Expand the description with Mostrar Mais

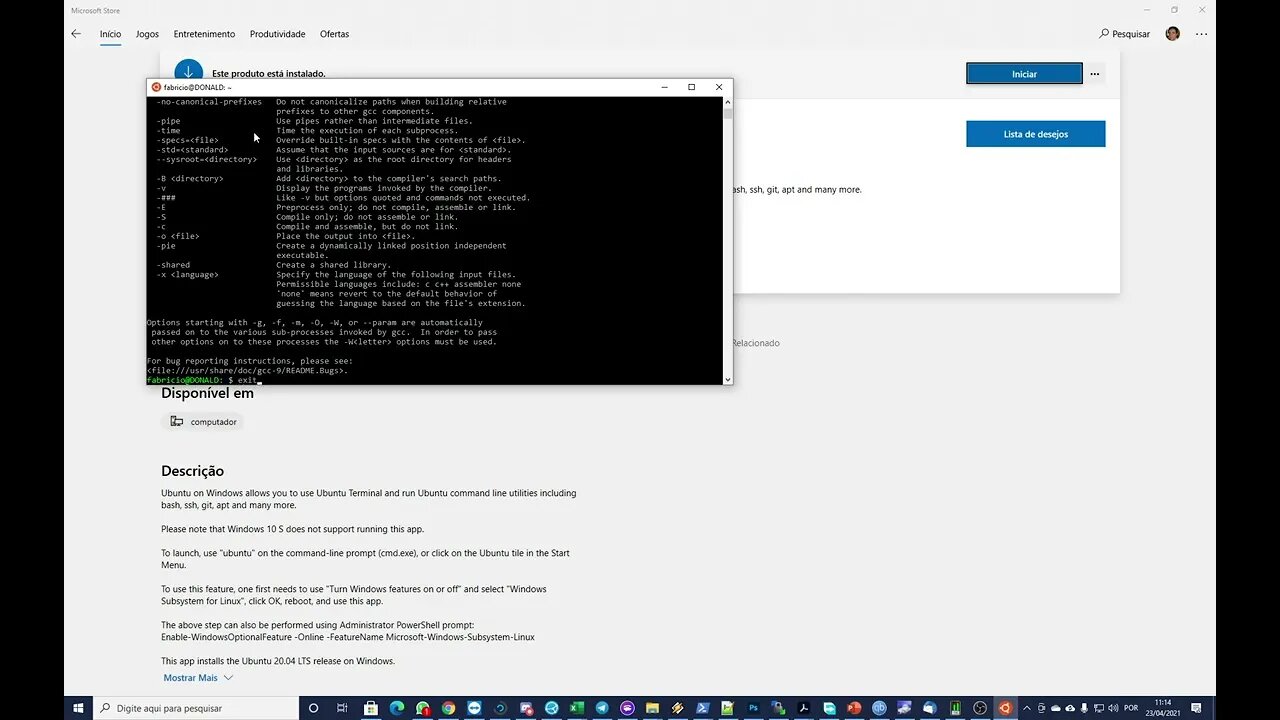point(198,678)
